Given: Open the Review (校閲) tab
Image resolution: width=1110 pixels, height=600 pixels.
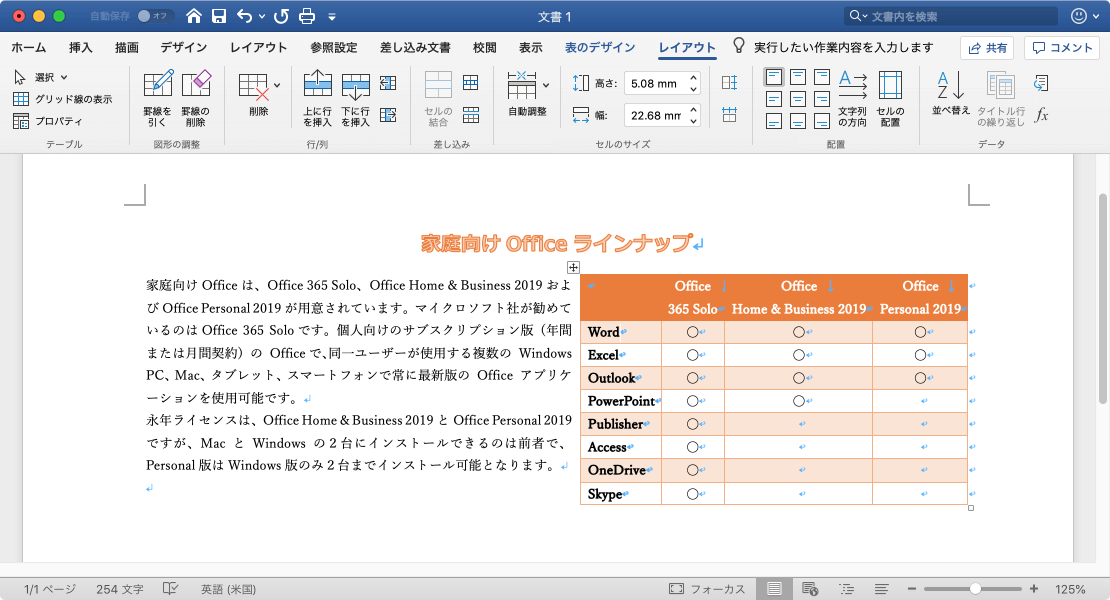Looking at the screenshot, I should (x=484, y=47).
